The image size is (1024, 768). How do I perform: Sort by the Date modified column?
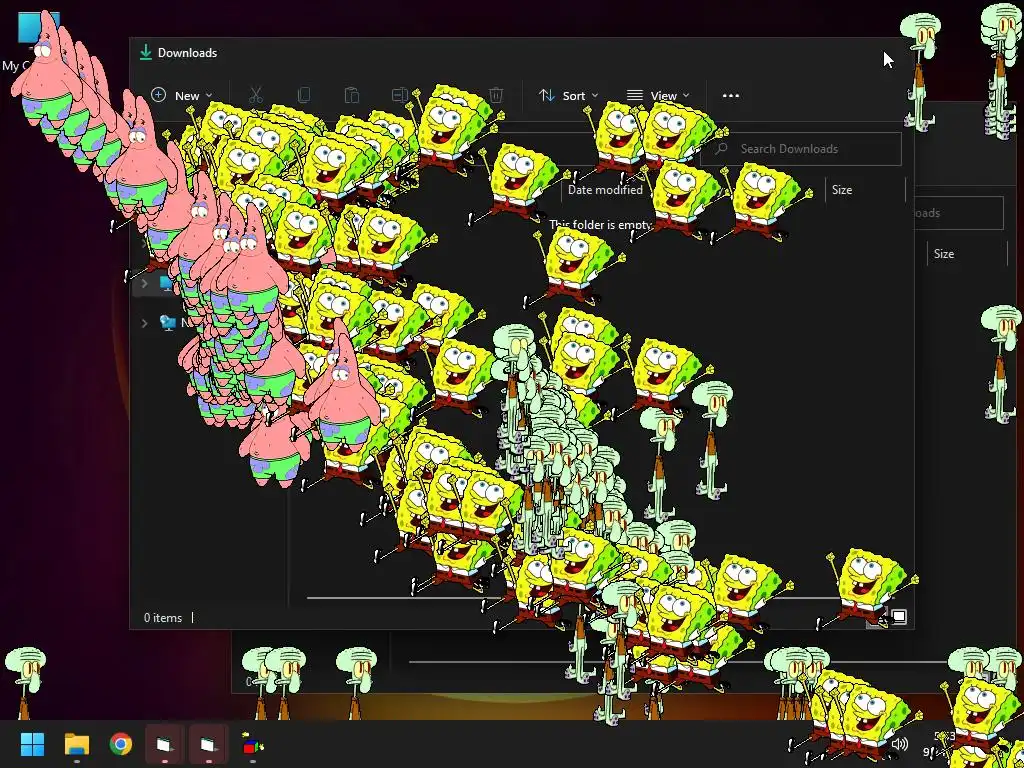(605, 190)
